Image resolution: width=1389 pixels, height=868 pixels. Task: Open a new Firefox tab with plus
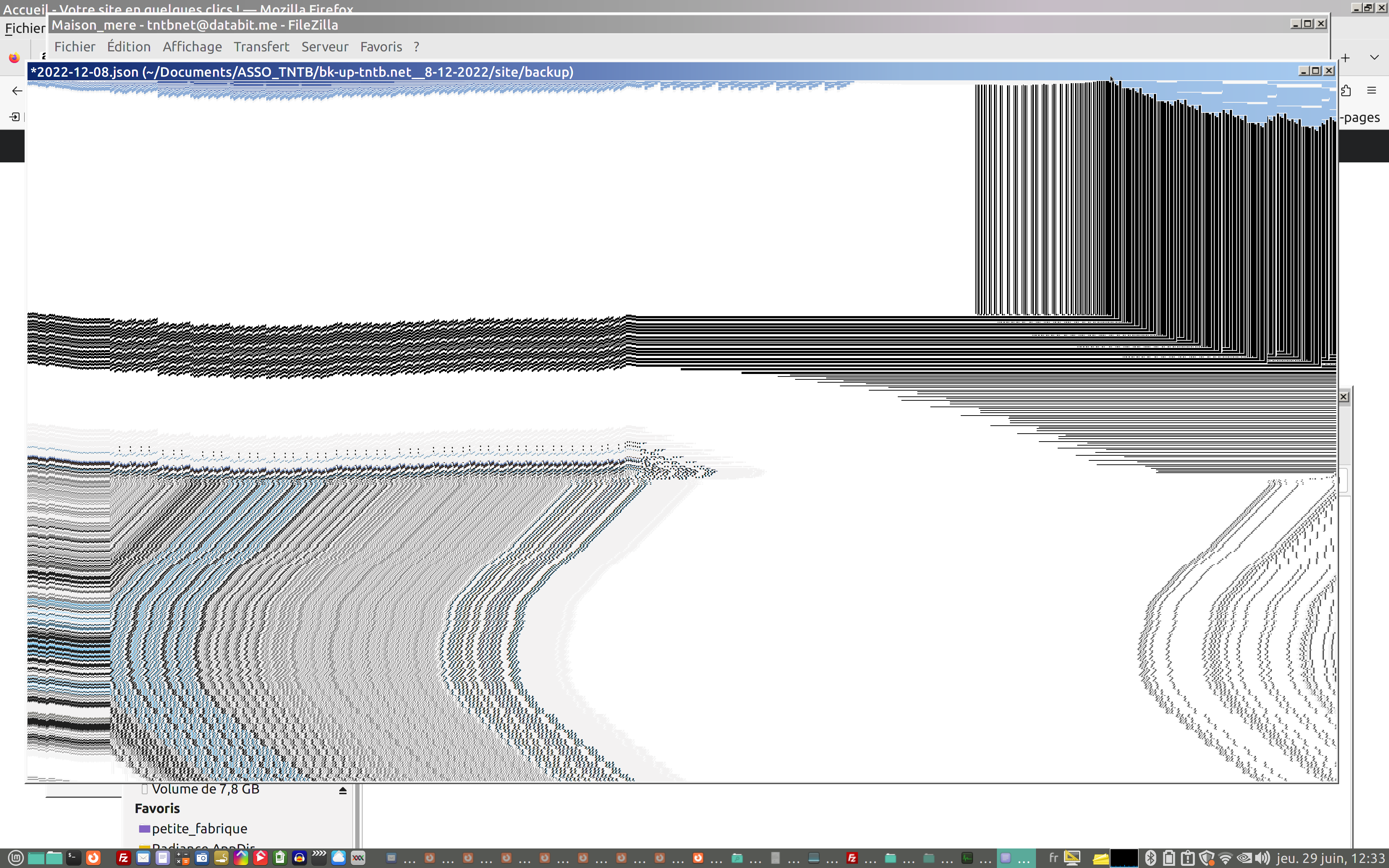1345,58
